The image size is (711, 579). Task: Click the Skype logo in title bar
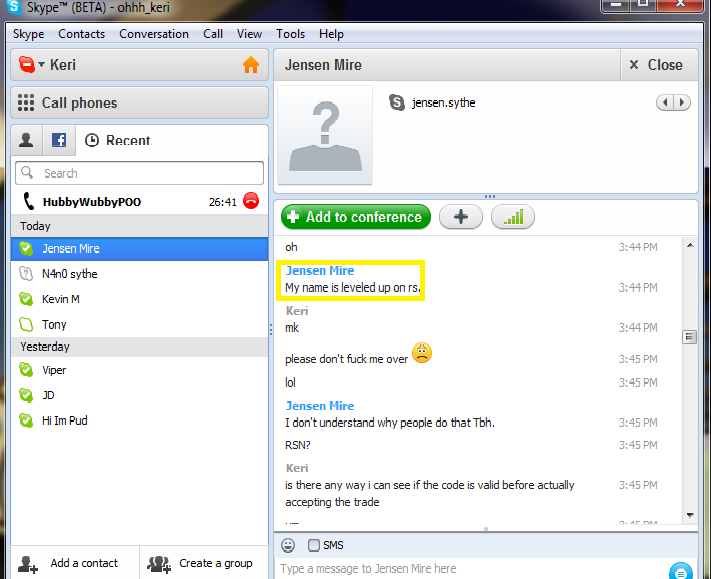point(15,6)
